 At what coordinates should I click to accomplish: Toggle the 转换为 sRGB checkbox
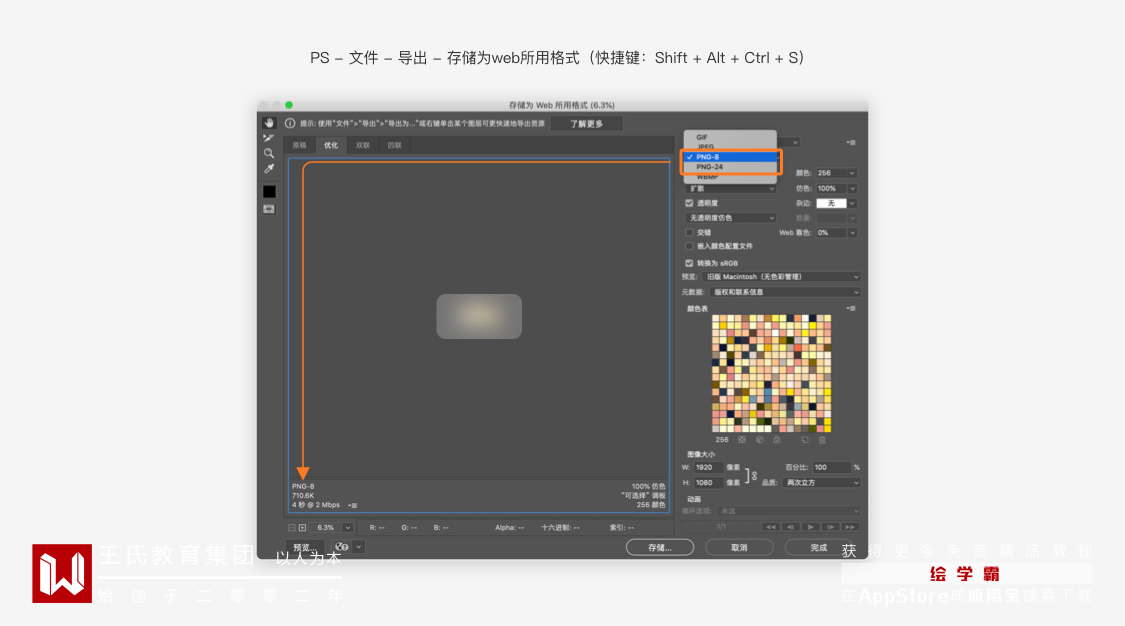tap(689, 263)
